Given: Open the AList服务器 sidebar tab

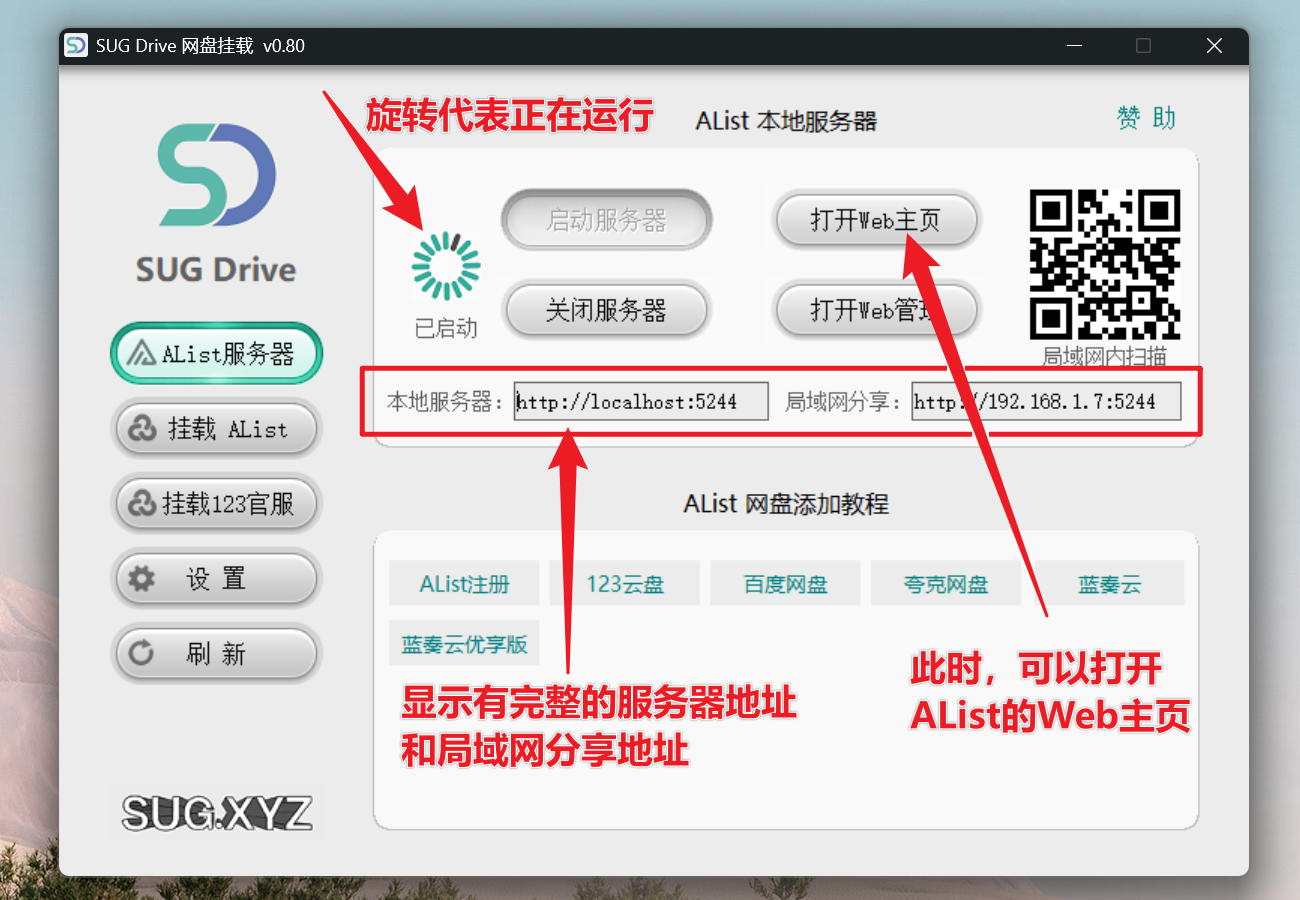Looking at the screenshot, I should [216, 353].
